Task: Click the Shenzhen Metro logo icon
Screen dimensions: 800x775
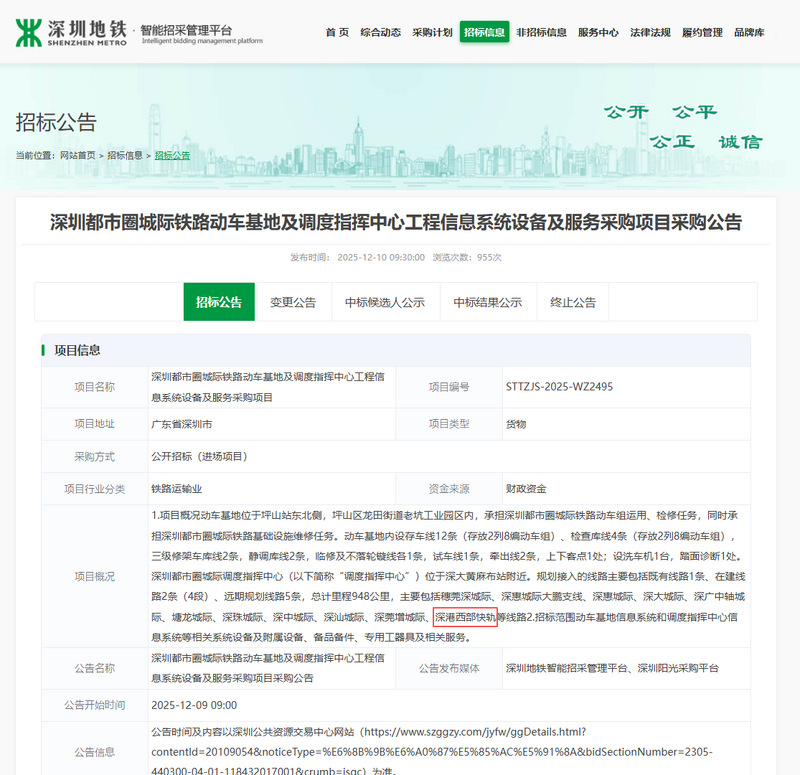Action: click(28, 33)
